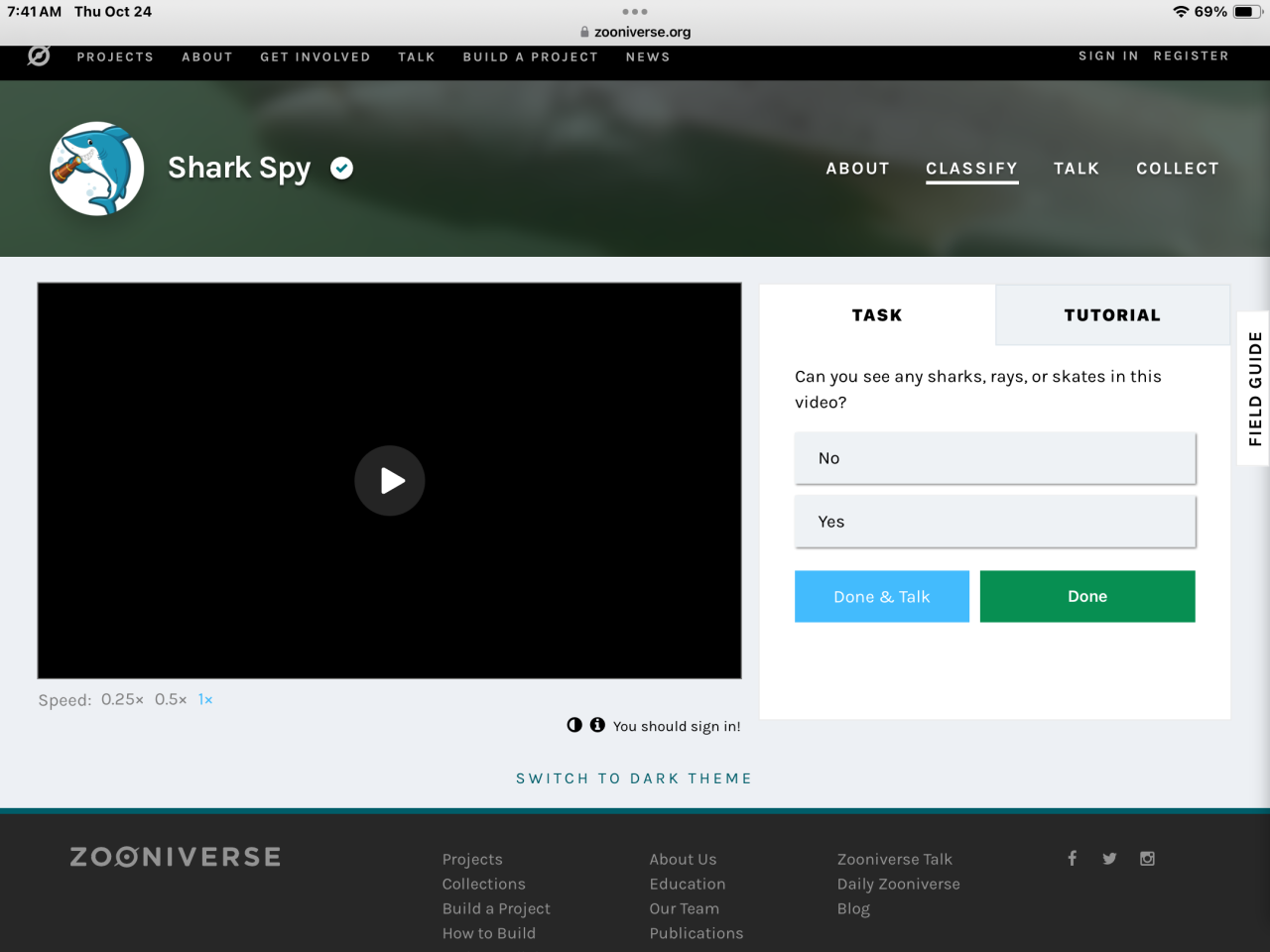This screenshot has height=952, width=1270.
Task: Open the Our Team footer link
Action: click(685, 908)
